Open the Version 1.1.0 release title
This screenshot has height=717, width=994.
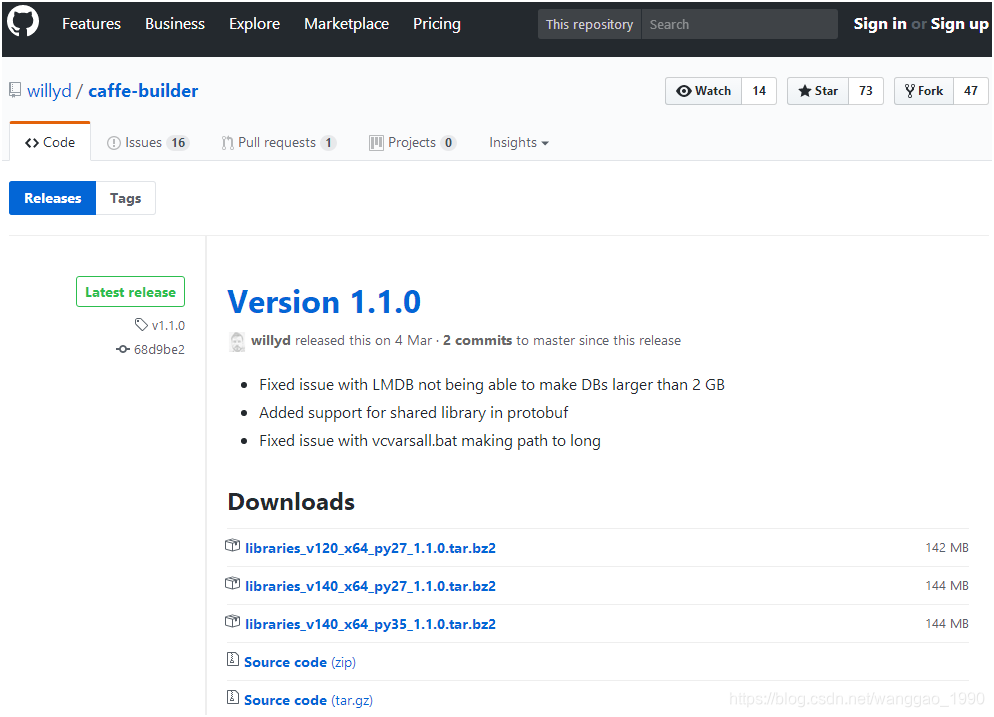324,302
